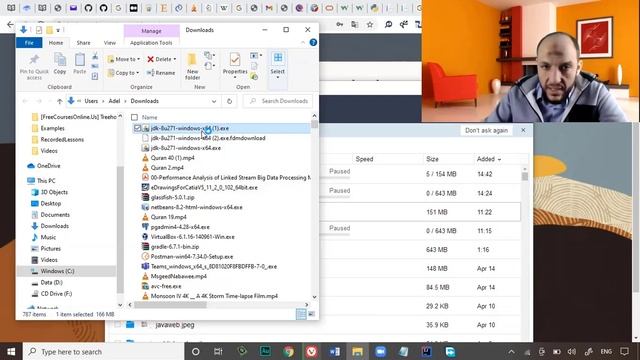The image size is (640, 360).
Task: Toggle the select-all checkbox beside Name header
Action: tap(134, 117)
